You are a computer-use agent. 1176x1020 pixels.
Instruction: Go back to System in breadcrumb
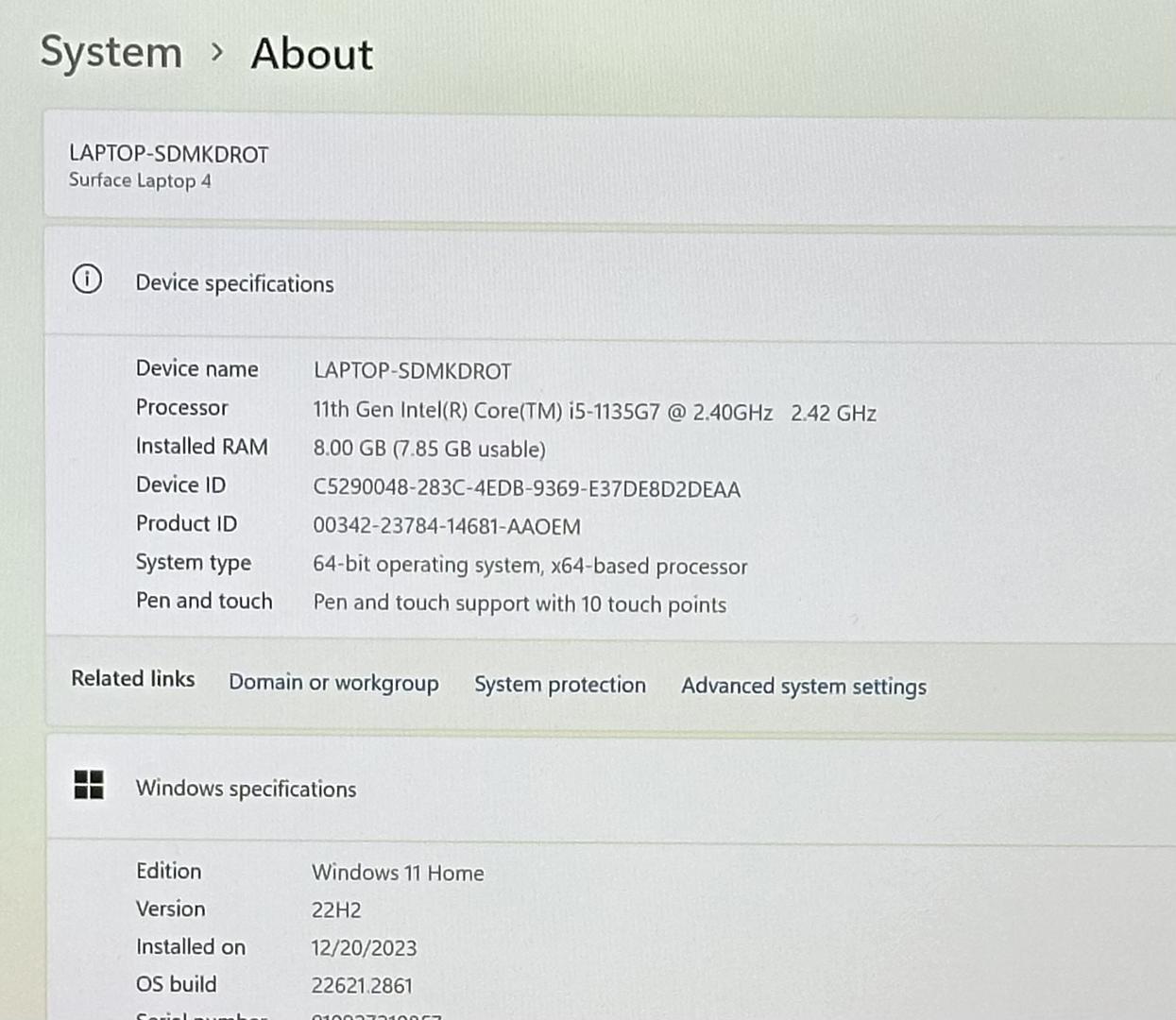111,53
